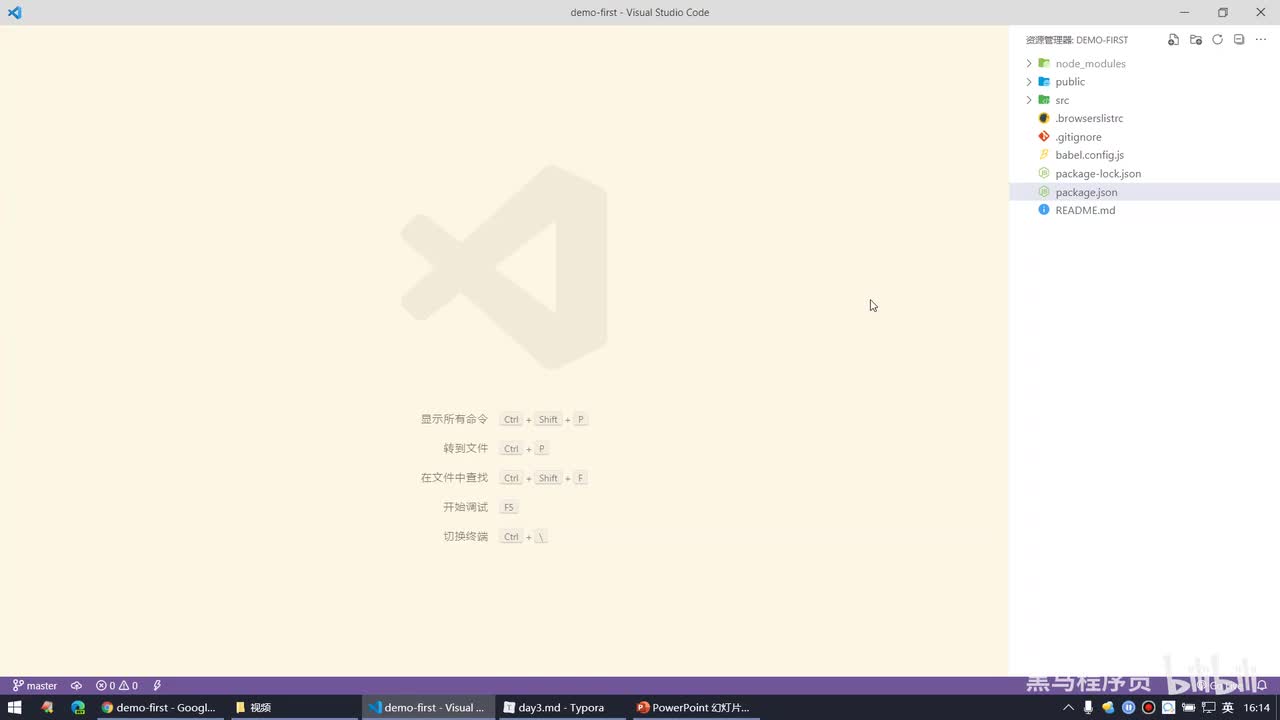
Task: Expand the src folder arrow
Action: (1029, 100)
